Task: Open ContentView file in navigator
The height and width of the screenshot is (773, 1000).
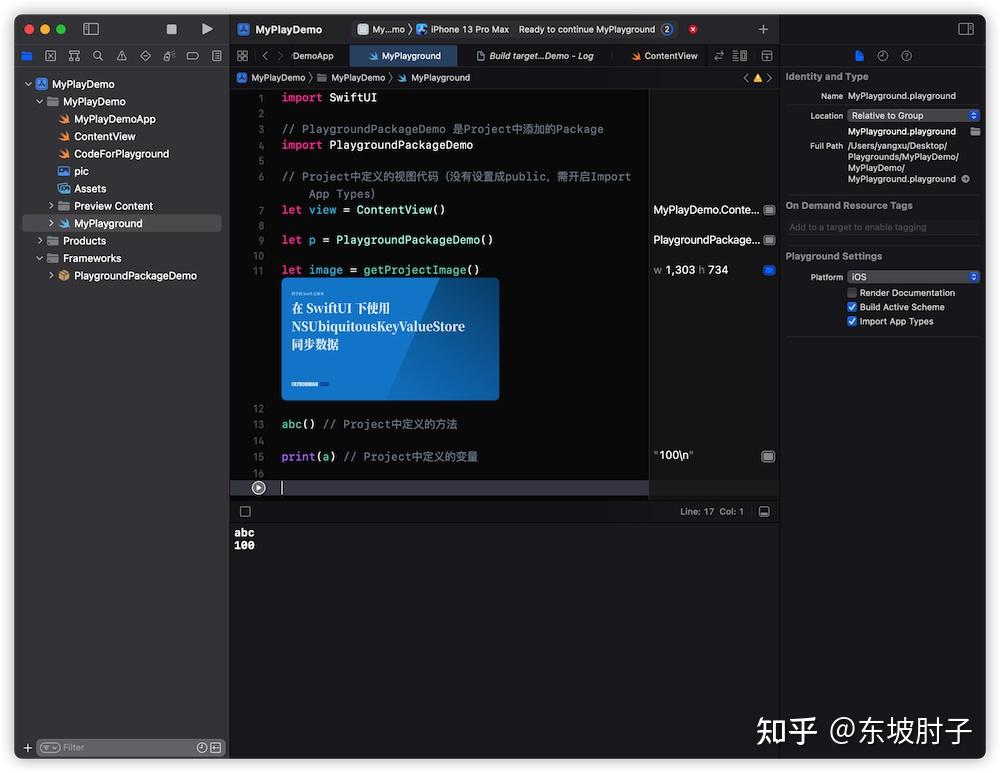Action: click(105, 136)
